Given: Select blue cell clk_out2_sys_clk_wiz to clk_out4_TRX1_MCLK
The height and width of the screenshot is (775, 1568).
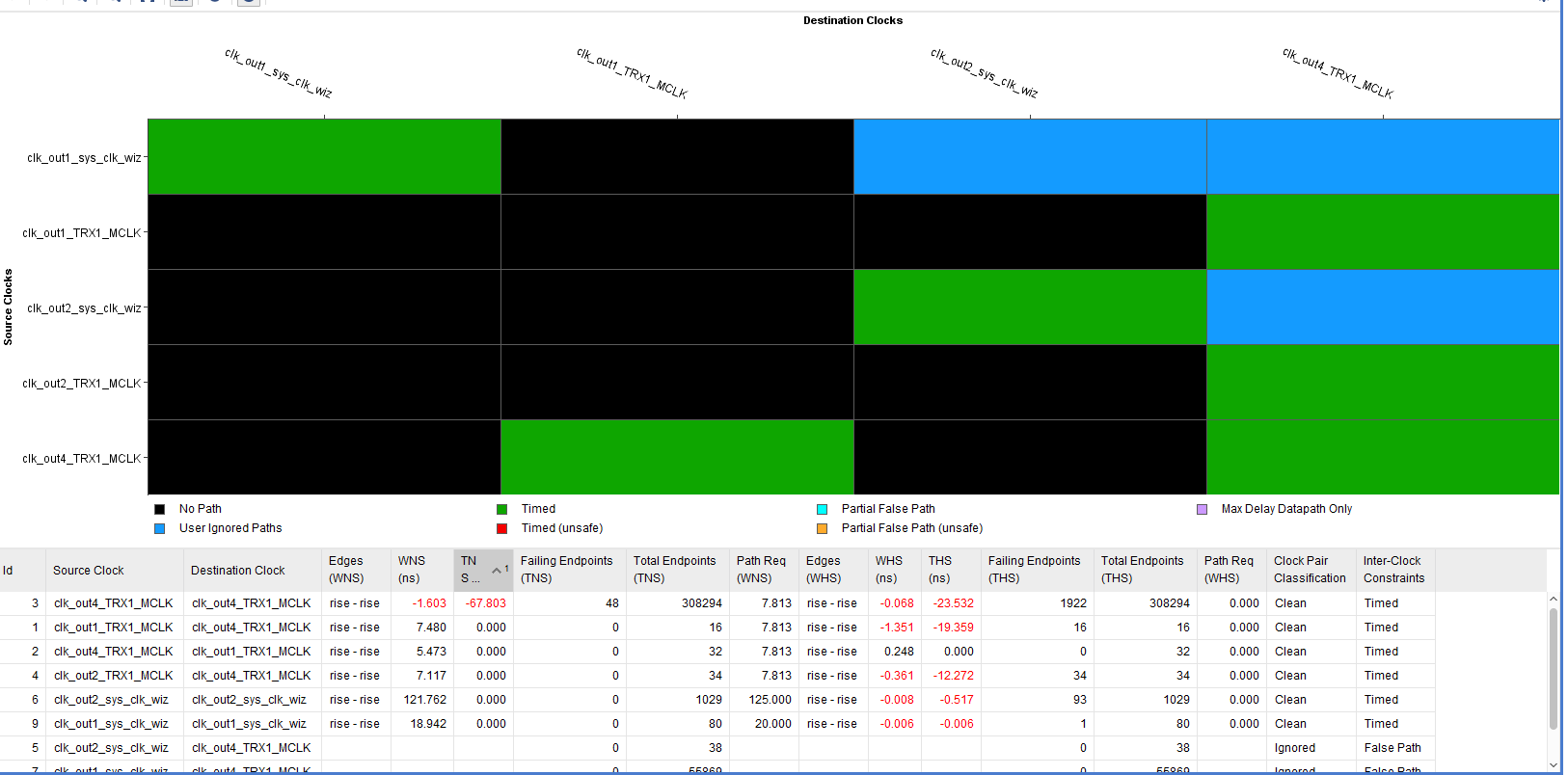Looking at the screenshot, I should [x=1383, y=307].
